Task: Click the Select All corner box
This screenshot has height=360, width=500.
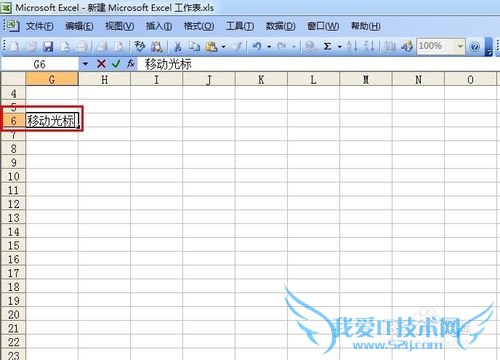Action: pos(13,79)
